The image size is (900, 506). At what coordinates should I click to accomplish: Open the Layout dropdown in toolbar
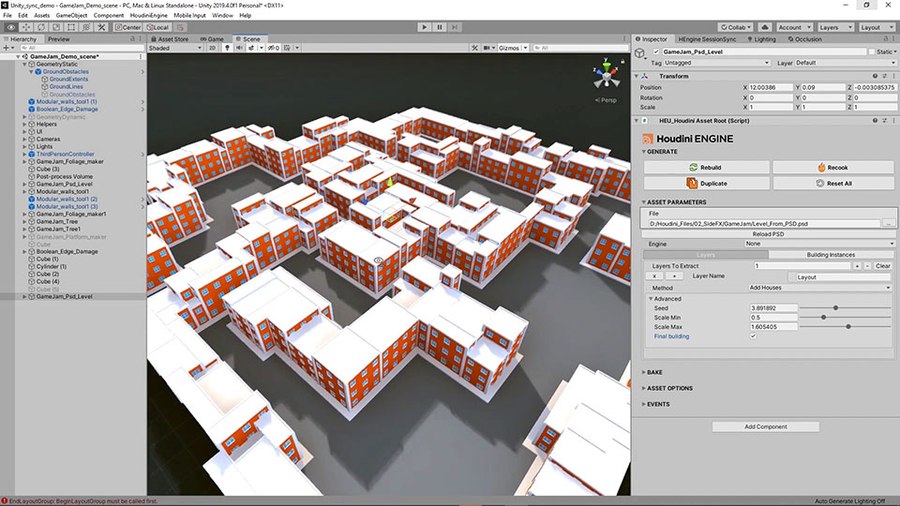pos(876,27)
